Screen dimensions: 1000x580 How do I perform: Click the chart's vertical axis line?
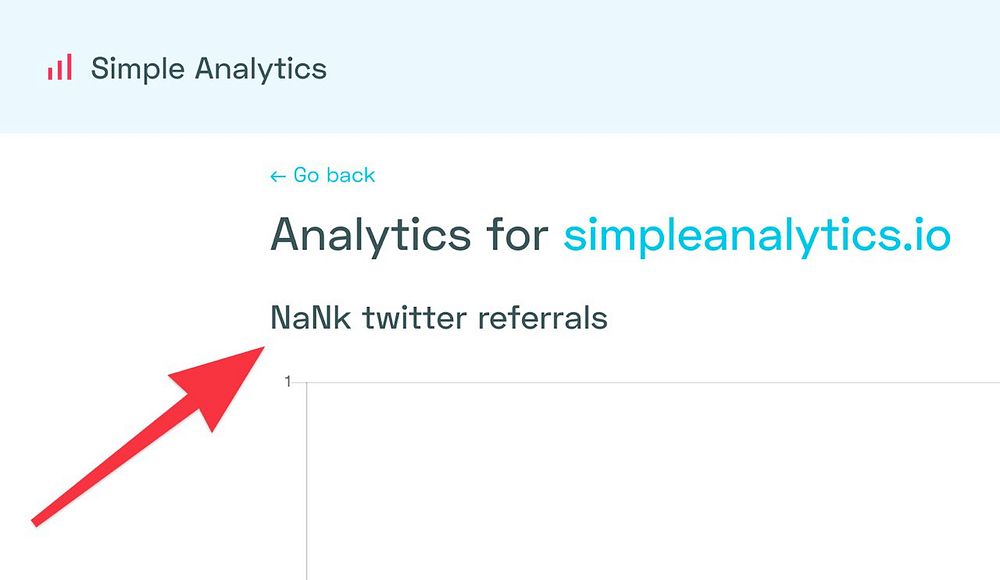point(306,480)
